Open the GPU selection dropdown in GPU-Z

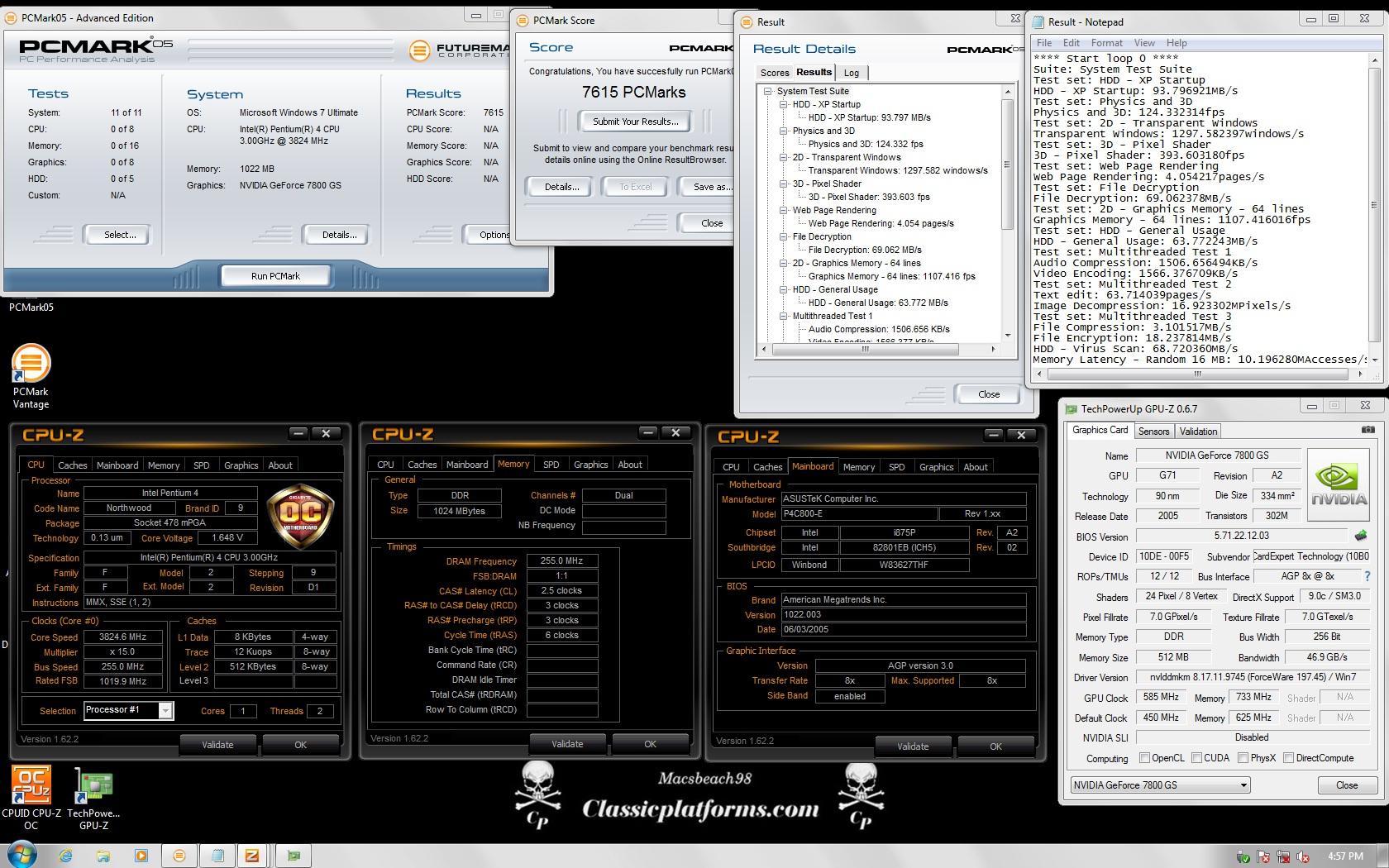[1159, 785]
